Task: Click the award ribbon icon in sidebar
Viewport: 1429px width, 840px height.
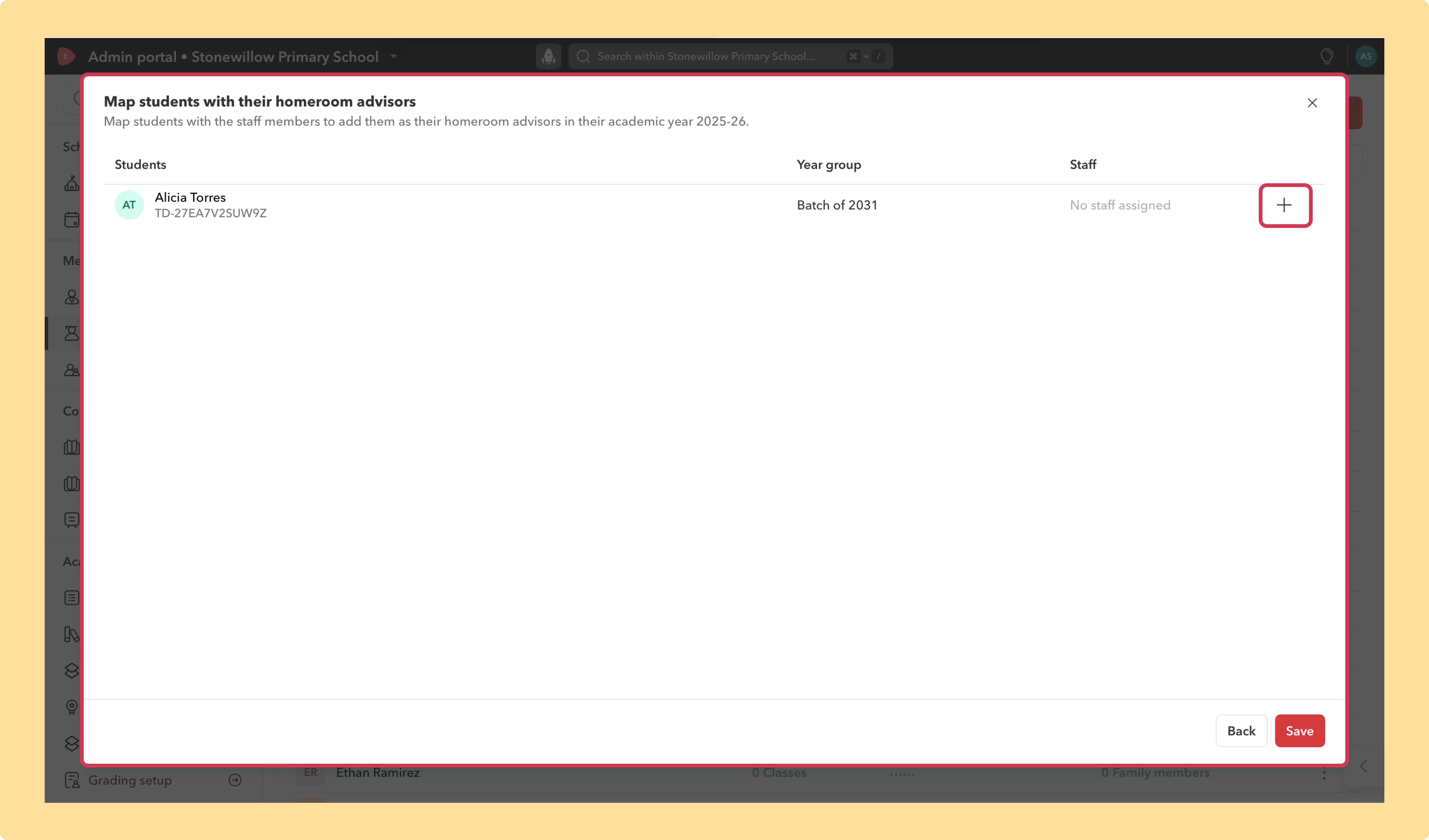Action: 72,707
